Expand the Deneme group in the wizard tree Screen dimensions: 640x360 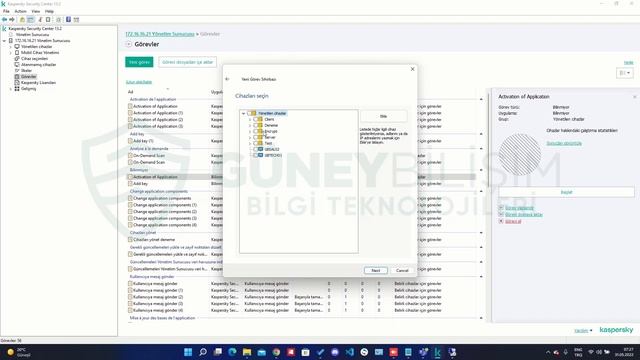click(250, 125)
